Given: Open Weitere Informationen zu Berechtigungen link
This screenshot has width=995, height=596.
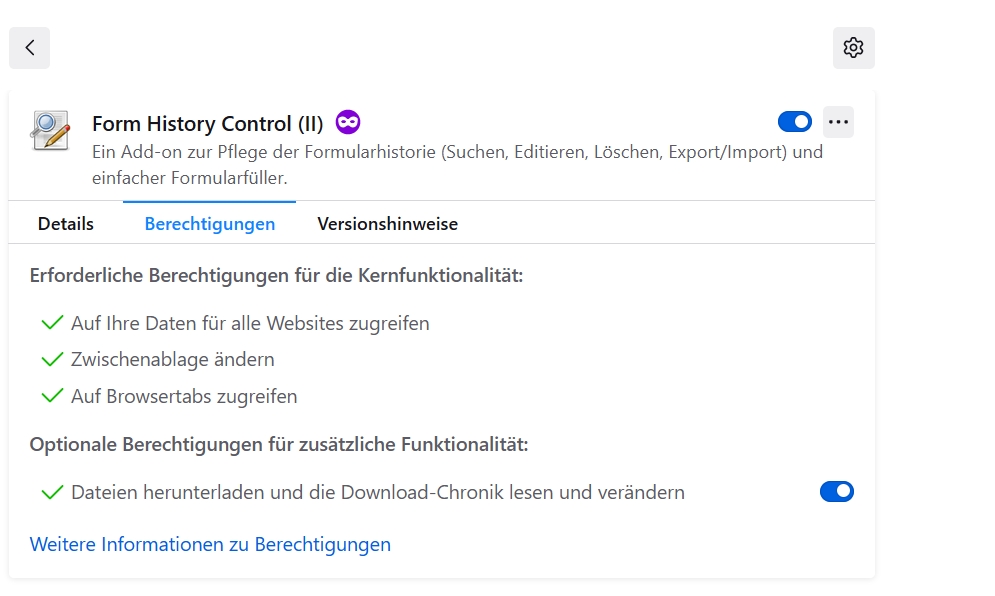Looking at the screenshot, I should point(210,544).
